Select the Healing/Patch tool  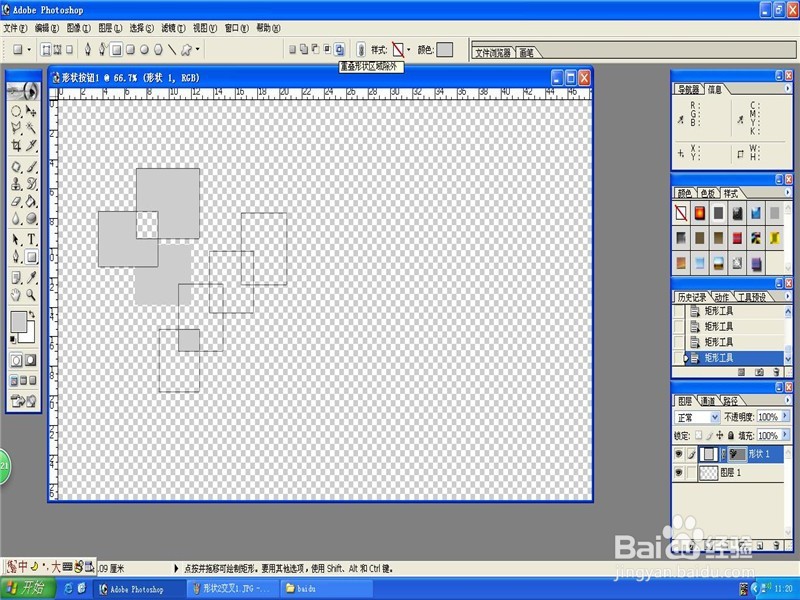pyautogui.click(x=16, y=167)
